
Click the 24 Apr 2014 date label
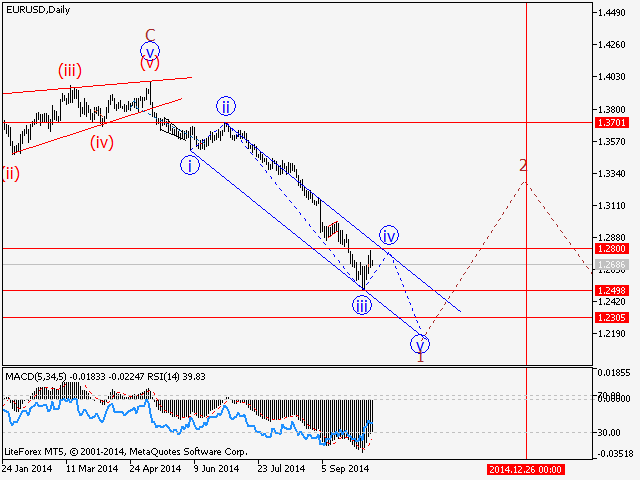(155, 469)
